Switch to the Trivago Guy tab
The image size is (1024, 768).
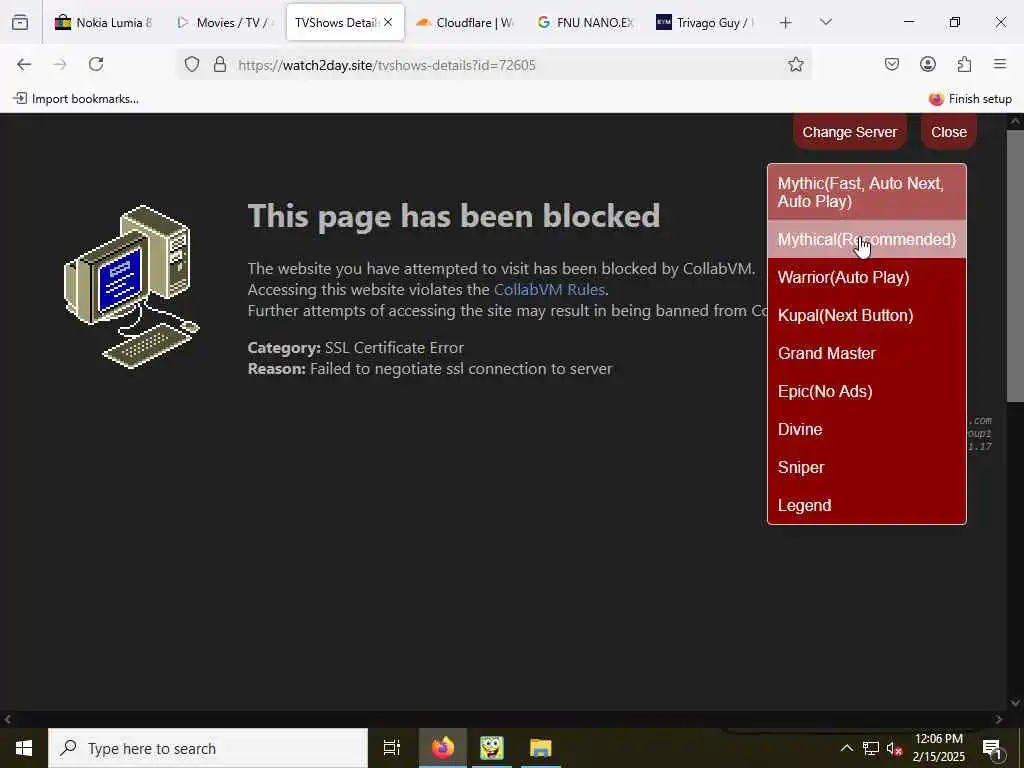point(705,22)
